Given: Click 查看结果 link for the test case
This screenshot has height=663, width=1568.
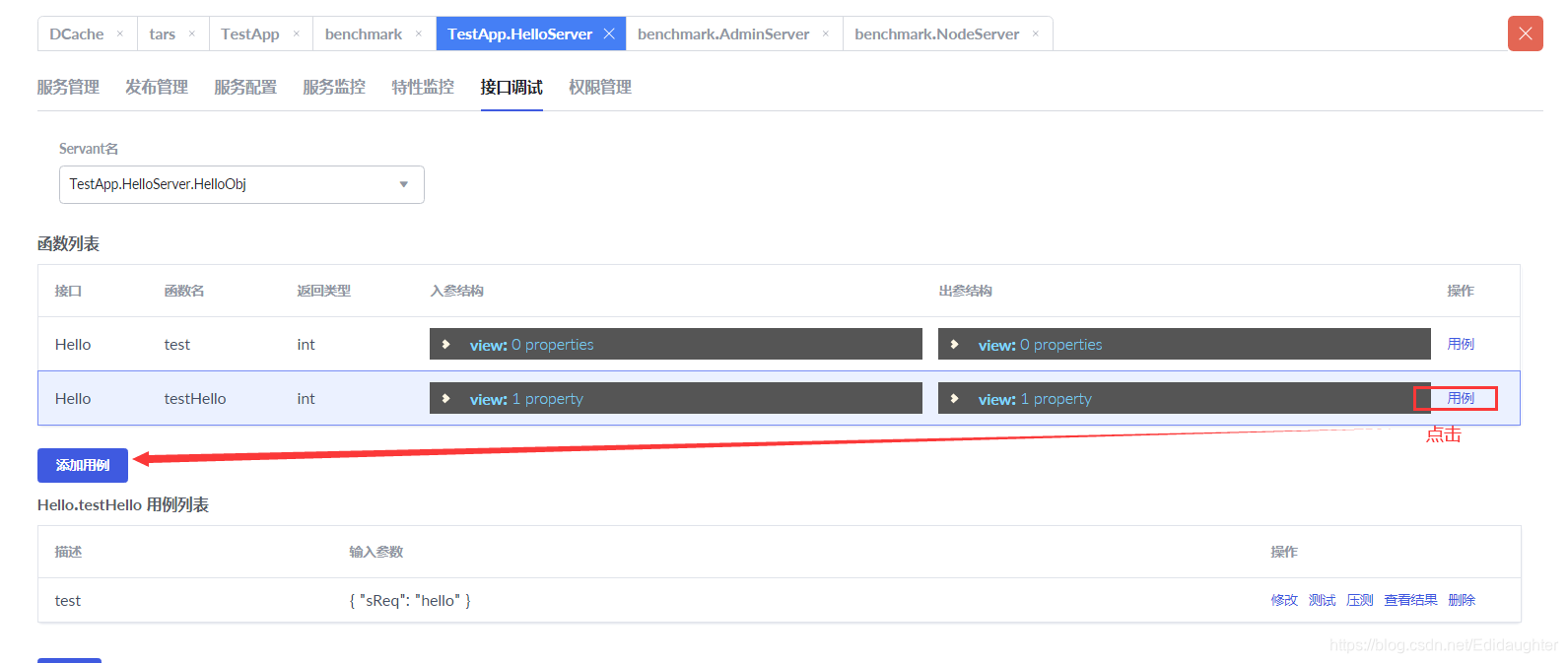Looking at the screenshot, I should tap(1410, 600).
